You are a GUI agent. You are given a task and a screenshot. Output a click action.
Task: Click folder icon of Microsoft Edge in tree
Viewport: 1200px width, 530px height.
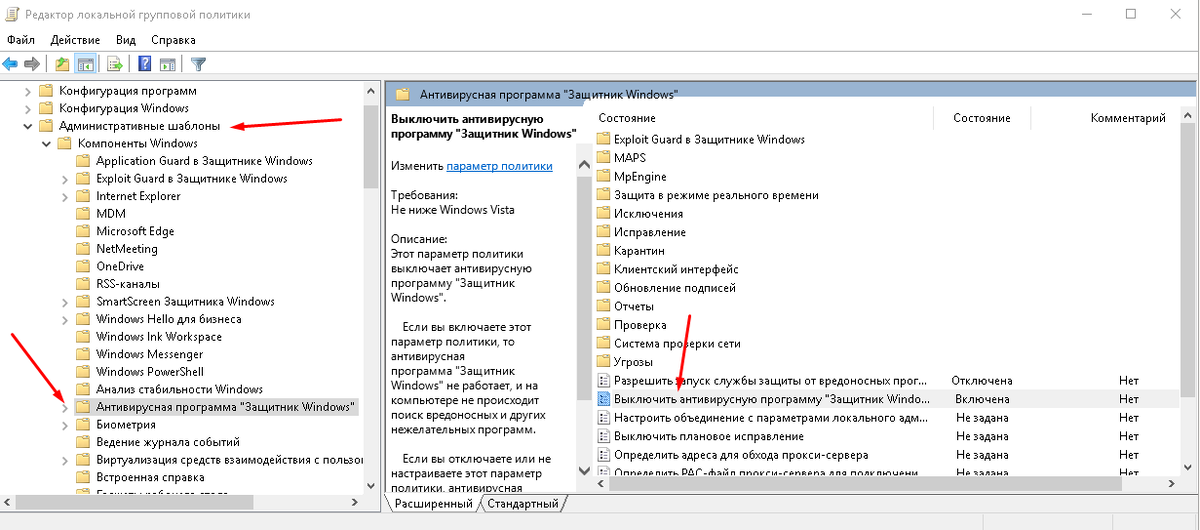84,231
